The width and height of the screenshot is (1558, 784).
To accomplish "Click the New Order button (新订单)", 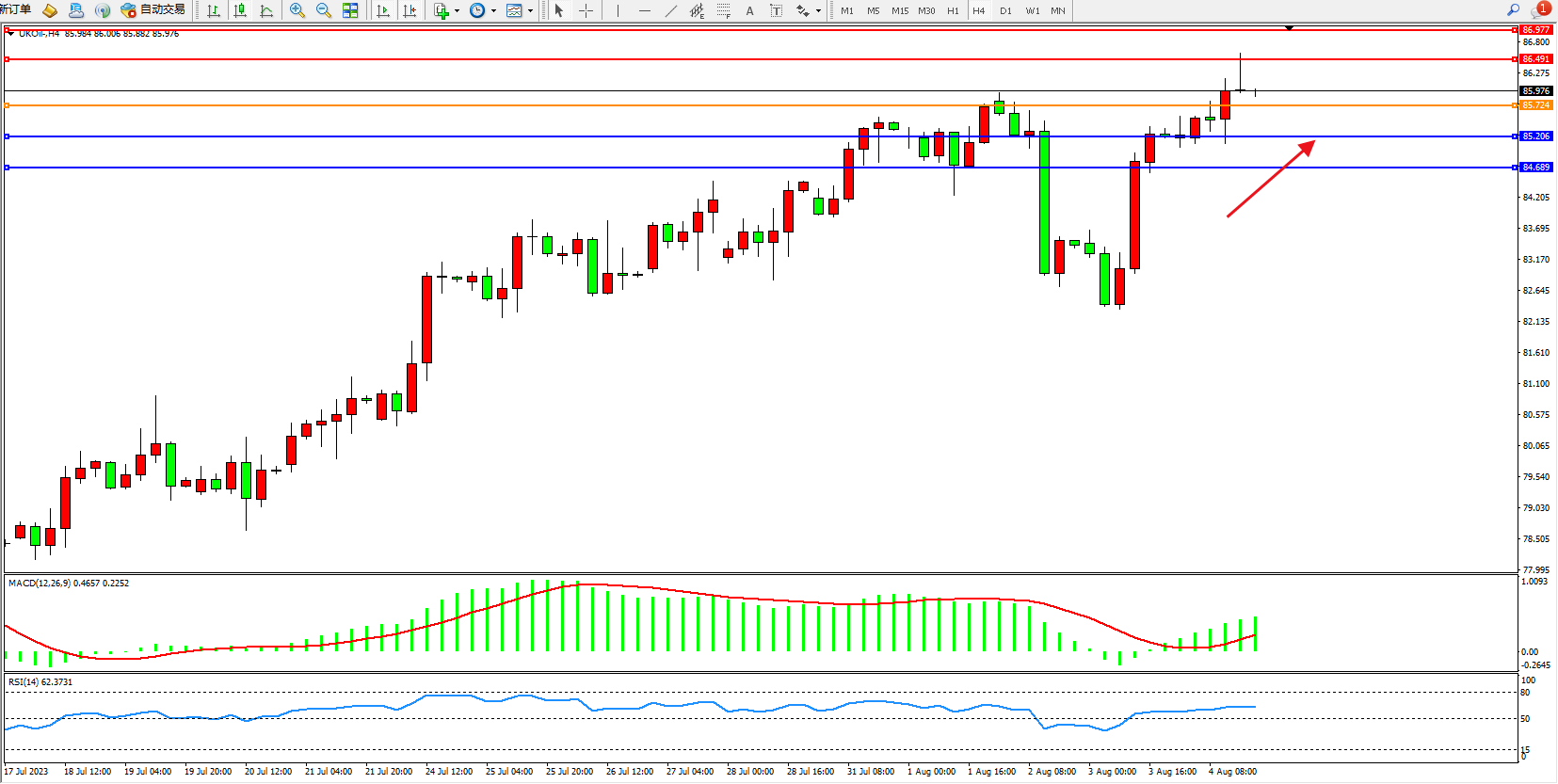I will 15,9.
